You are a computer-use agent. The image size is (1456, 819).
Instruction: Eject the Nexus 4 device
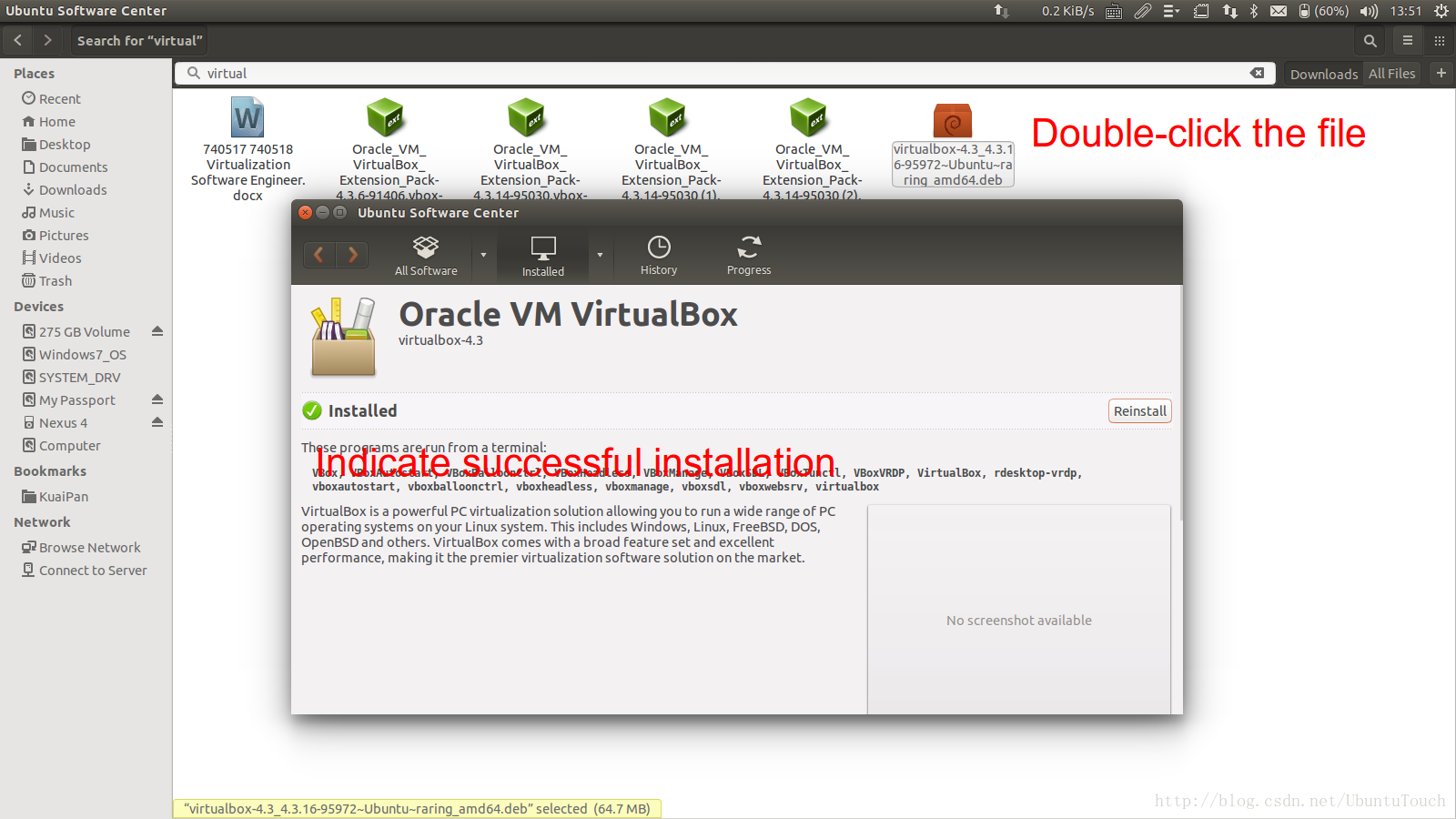point(157,422)
